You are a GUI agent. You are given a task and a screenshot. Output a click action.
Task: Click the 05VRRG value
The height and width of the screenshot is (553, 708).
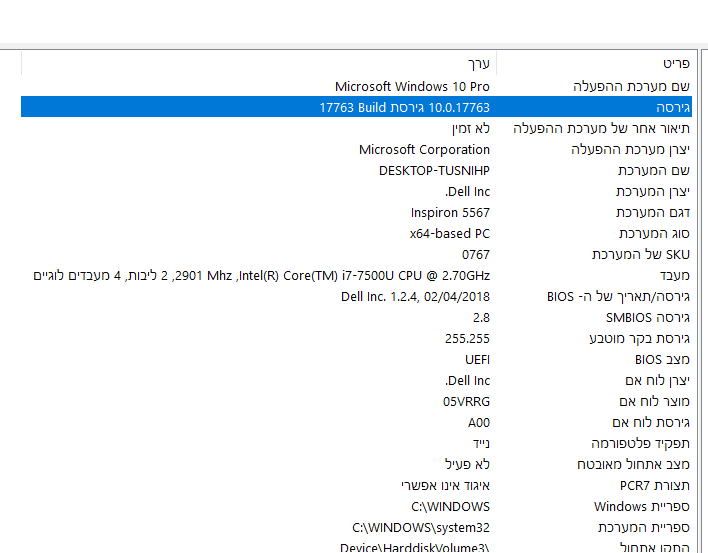[466, 402]
